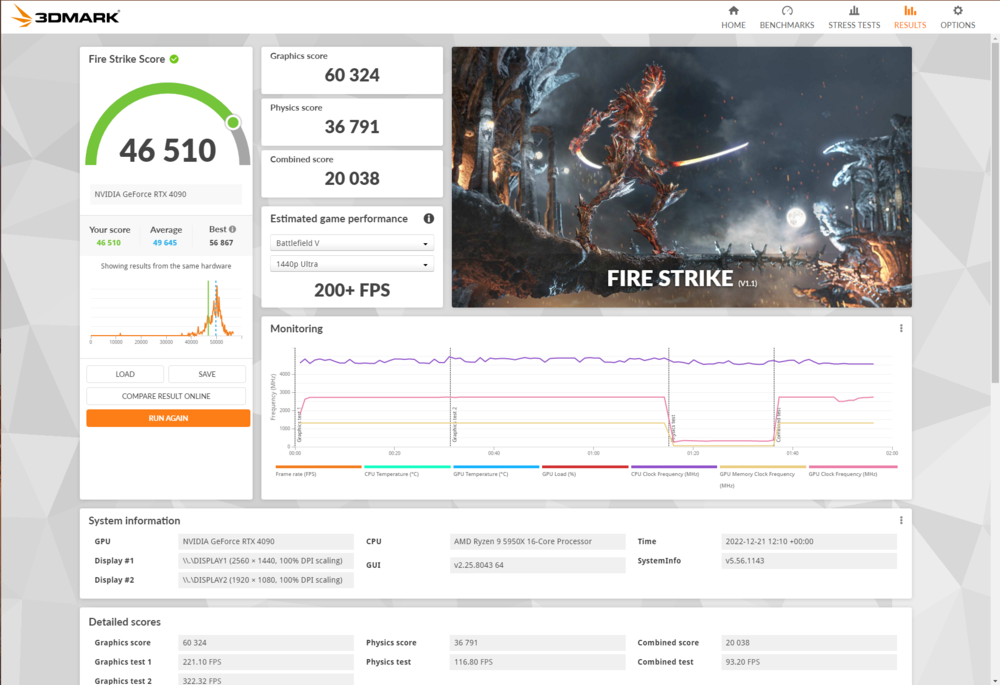Open the Home tab
Screen dimensions: 1000x685
tap(733, 17)
